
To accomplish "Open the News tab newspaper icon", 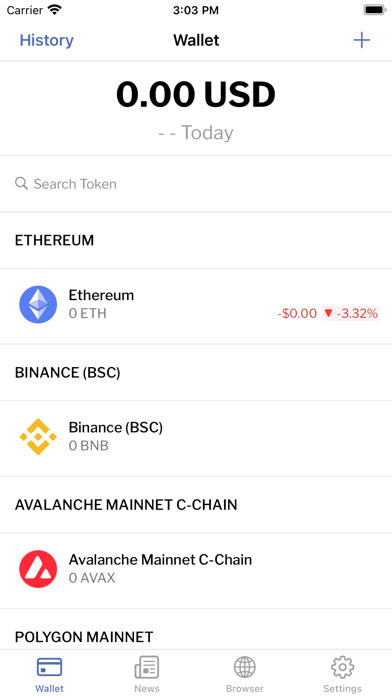I will (147, 667).
